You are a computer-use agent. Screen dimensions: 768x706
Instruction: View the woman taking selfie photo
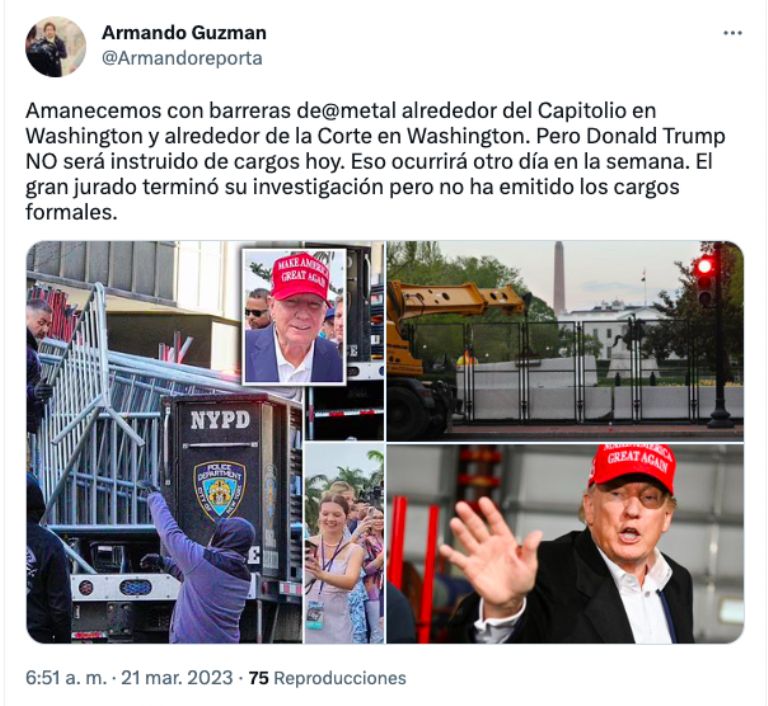(x=344, y=543)
